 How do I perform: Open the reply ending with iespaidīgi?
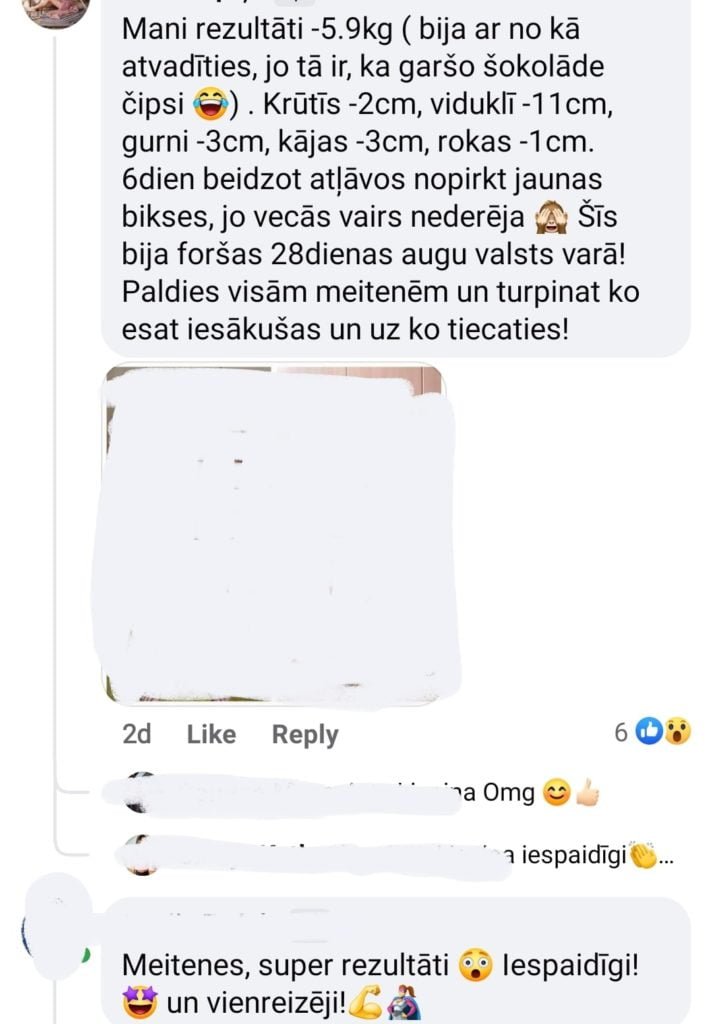pyautogui.click(x=392, y=856)
